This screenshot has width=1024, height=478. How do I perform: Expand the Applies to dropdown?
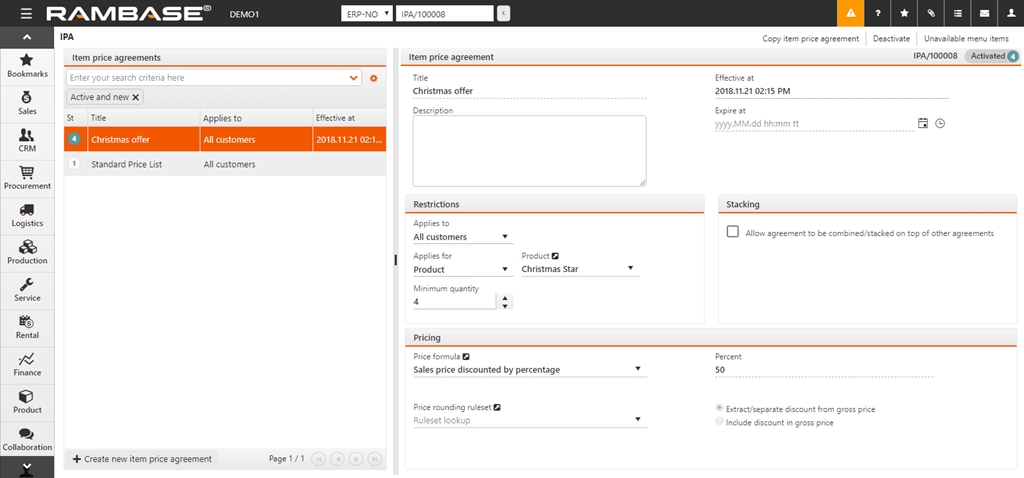463,237
